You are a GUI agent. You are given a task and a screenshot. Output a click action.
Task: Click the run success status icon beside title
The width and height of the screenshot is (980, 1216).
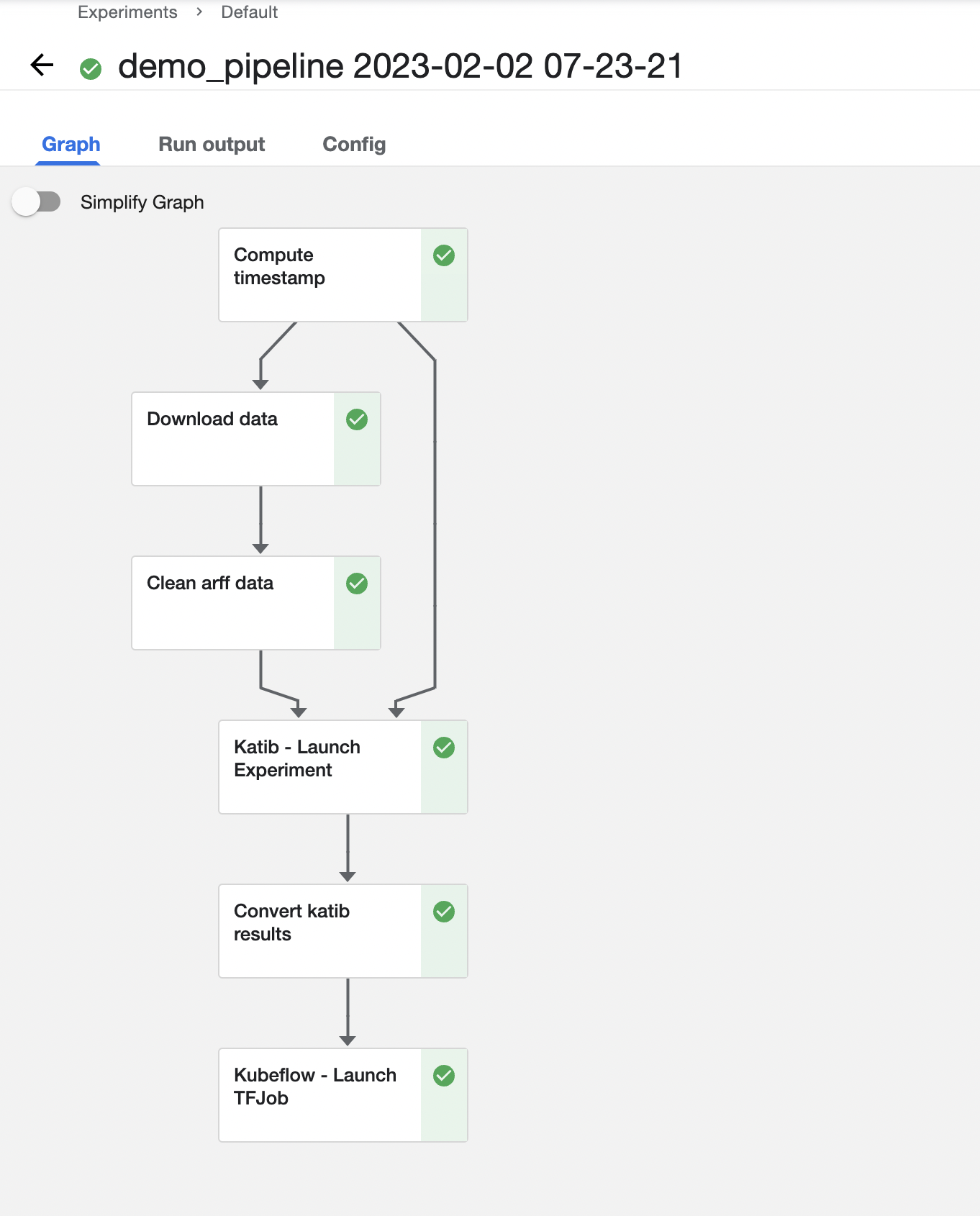(x=91, y=69)
